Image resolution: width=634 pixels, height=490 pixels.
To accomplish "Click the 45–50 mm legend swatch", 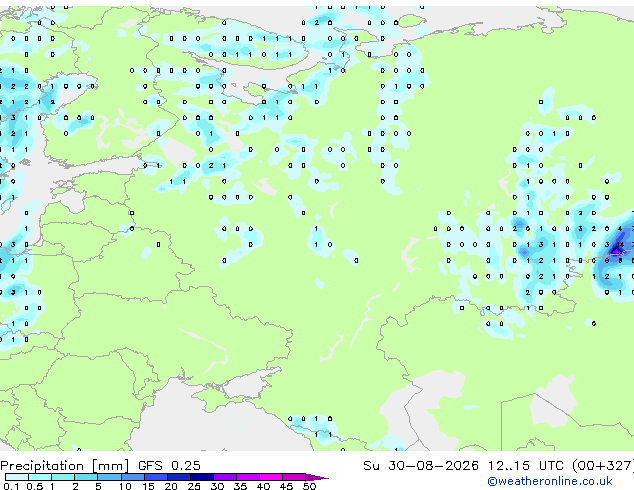I will click(x=294, y=477).
